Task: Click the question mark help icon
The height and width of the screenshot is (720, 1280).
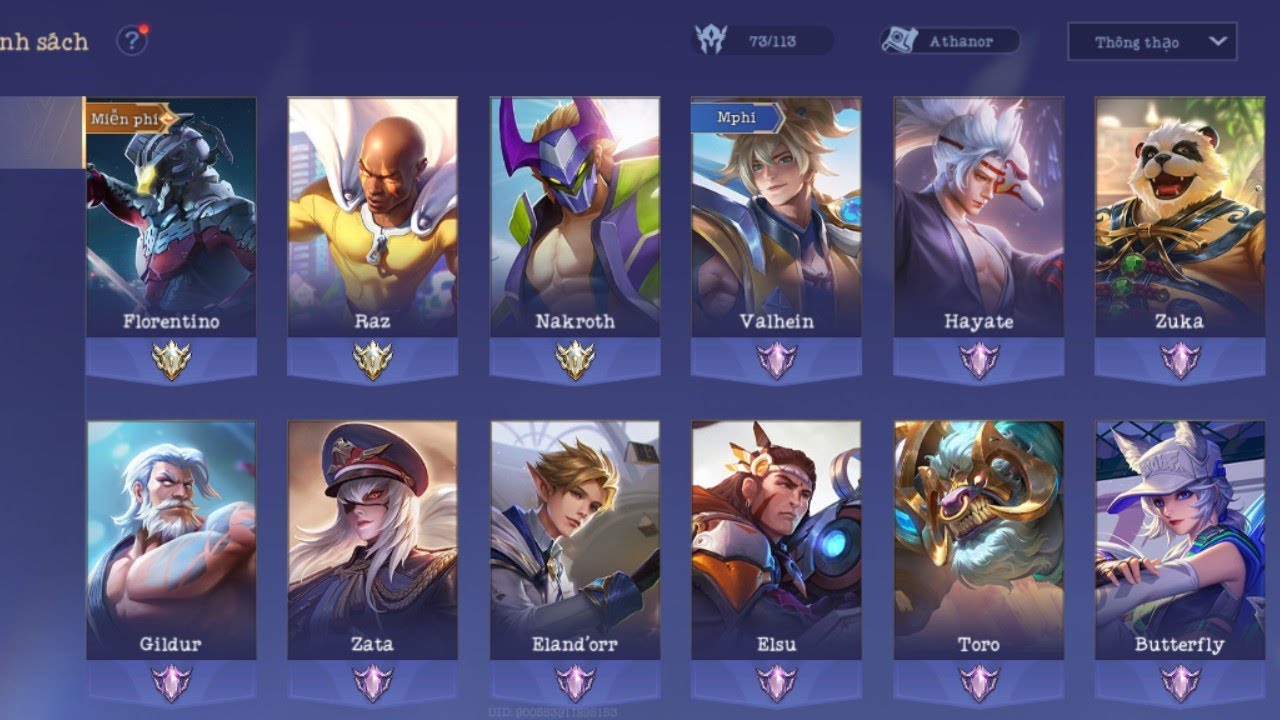Action: pyautogui.click(x=132, y=41)
